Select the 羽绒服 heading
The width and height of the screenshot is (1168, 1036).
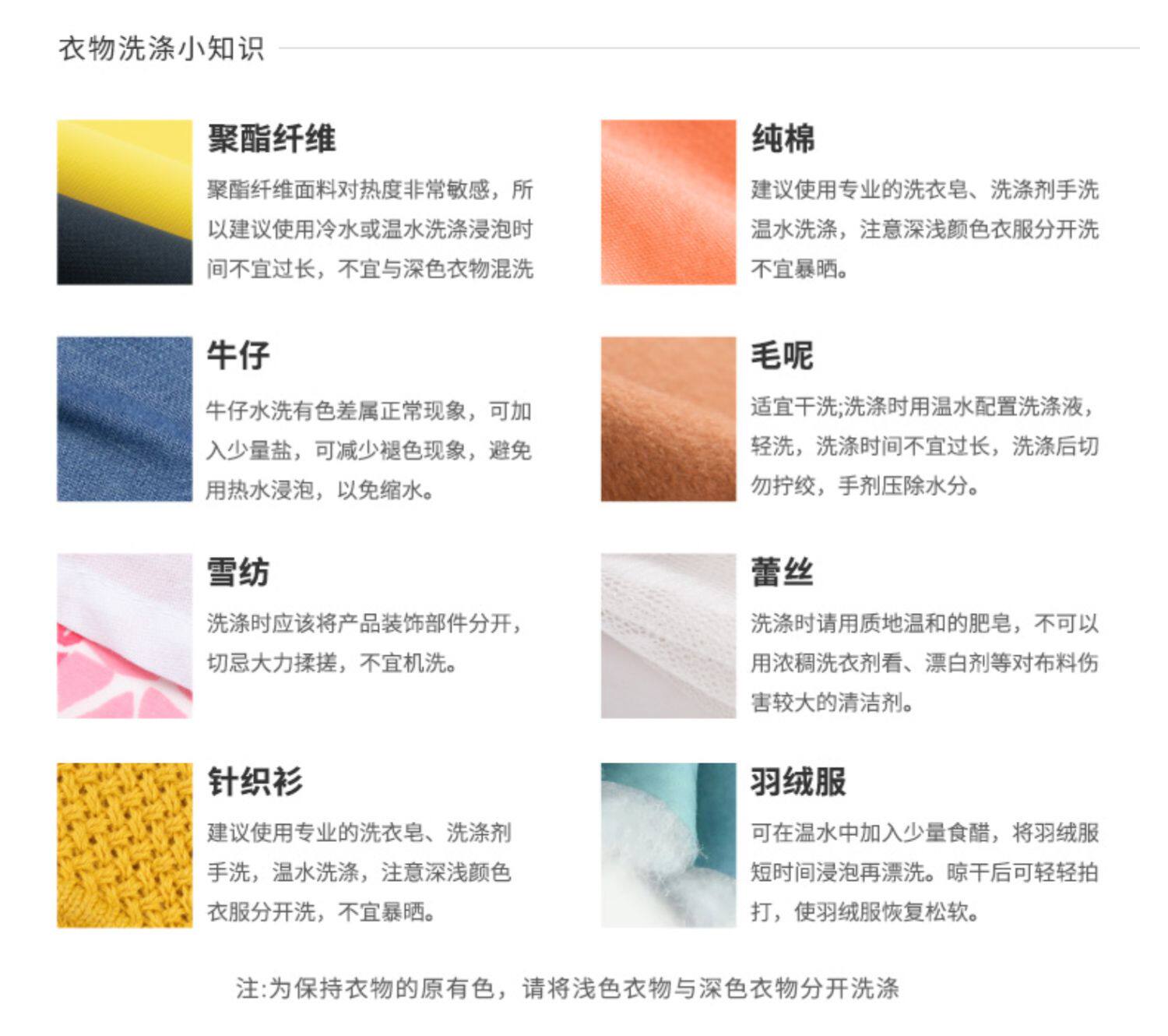pyautogui.click(x=798, y=781)
